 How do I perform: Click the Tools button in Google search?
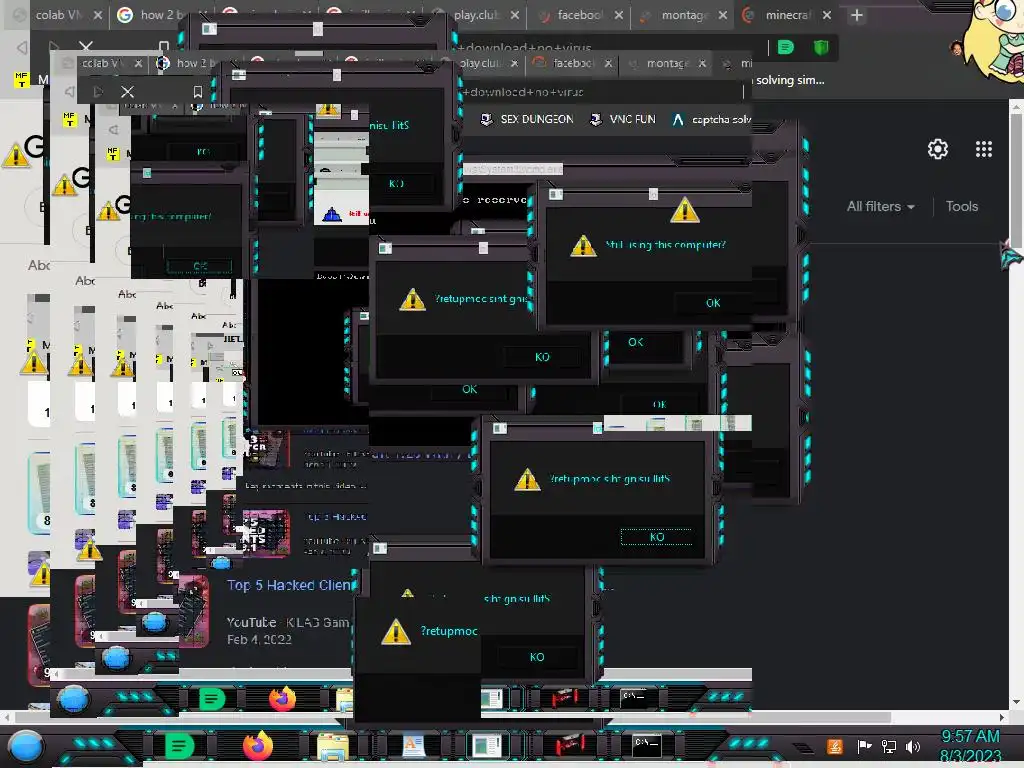point(961,206)
